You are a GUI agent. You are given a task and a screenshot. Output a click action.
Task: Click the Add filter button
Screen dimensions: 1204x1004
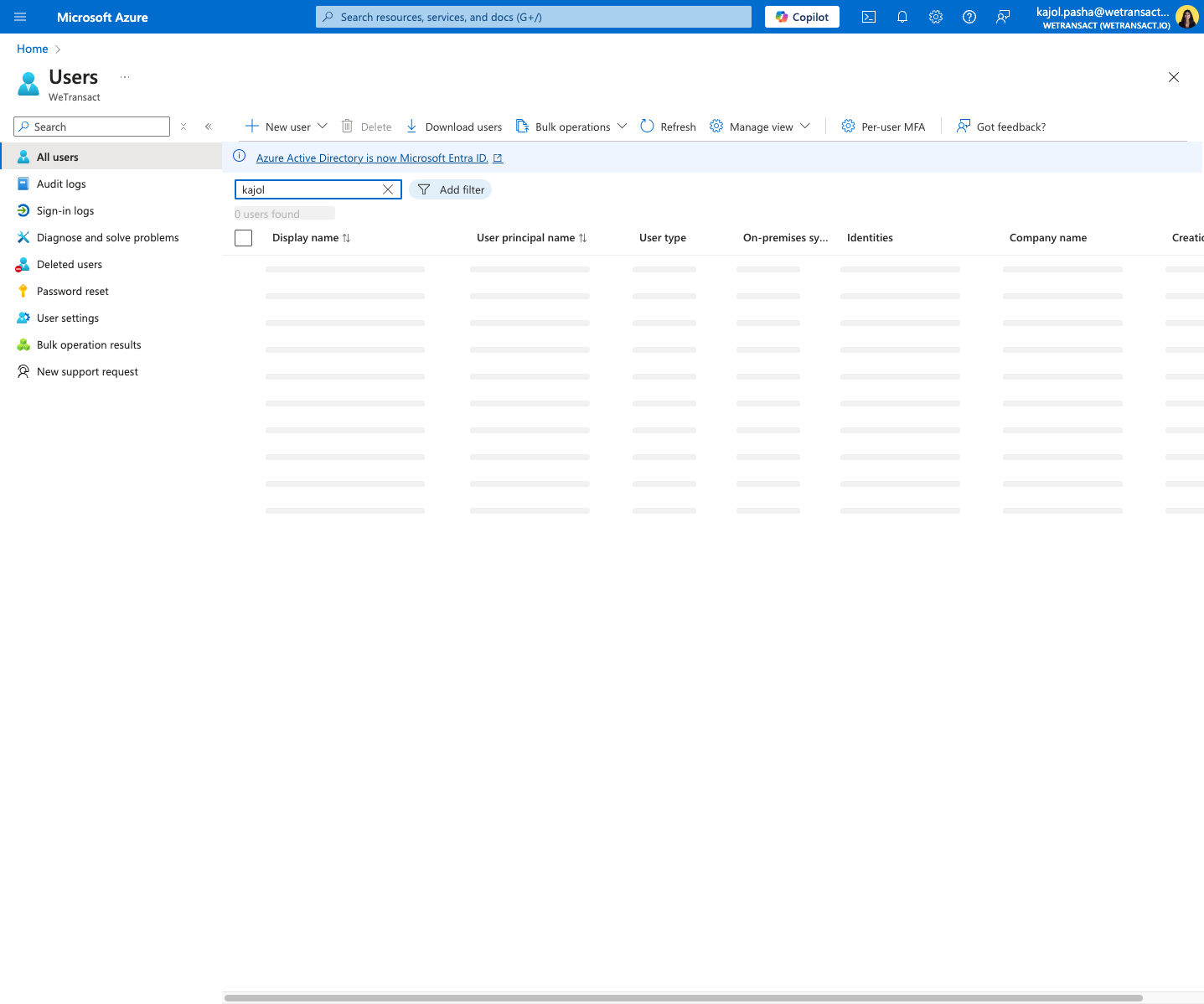click(451, 189)
